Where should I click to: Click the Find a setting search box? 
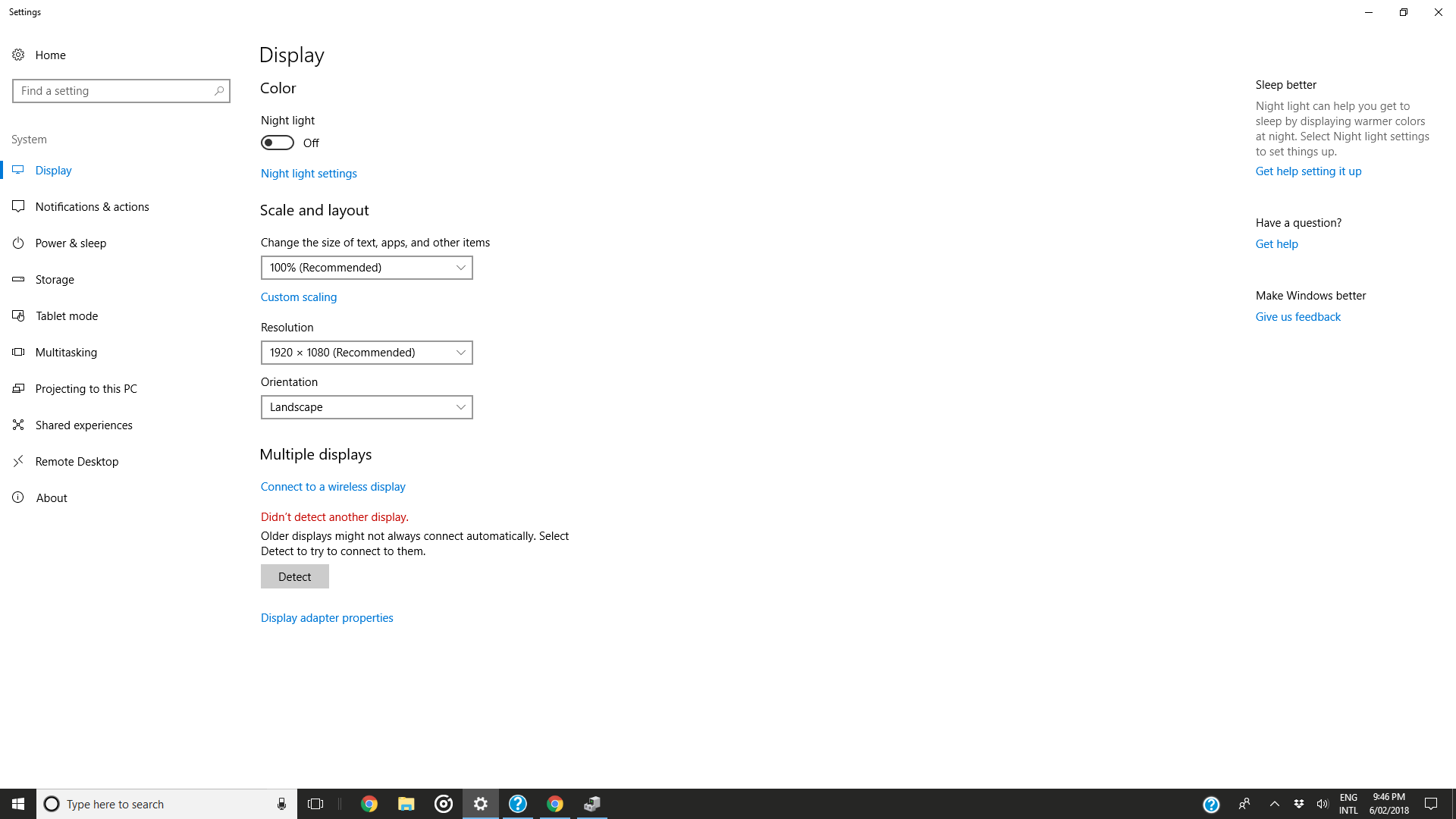click(121, 90)
